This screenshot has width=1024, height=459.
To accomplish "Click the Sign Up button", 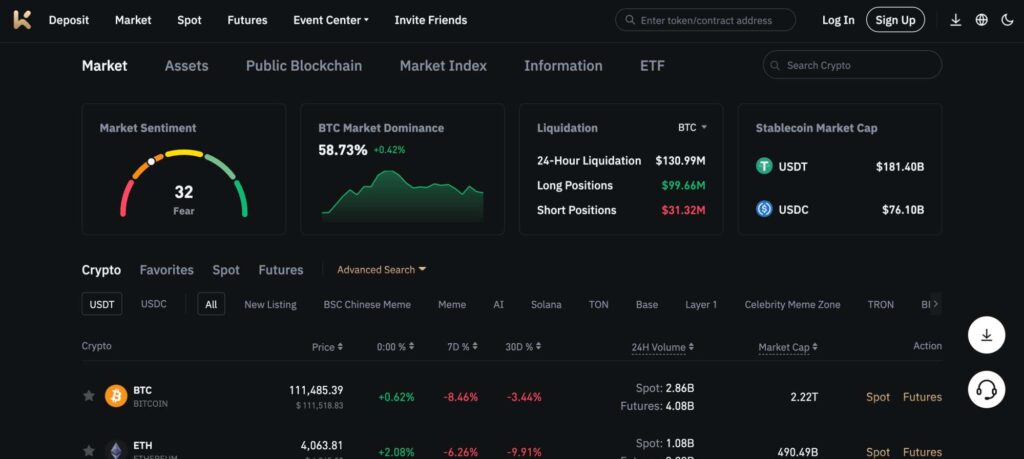I will (x=895, y=20).
